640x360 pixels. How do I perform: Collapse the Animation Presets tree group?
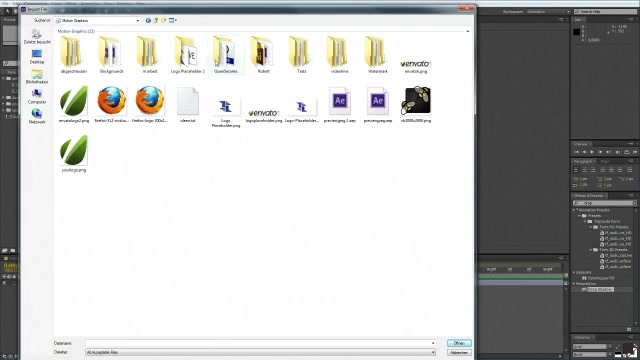click(574, 210)
